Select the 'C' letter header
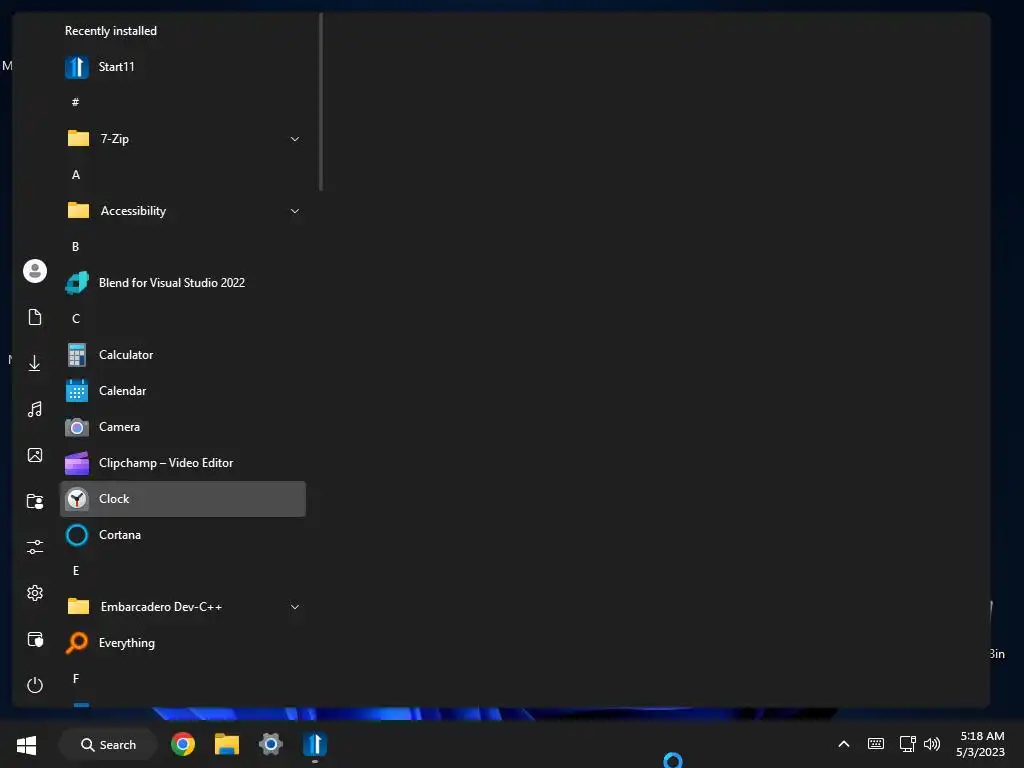 (76, 319)
